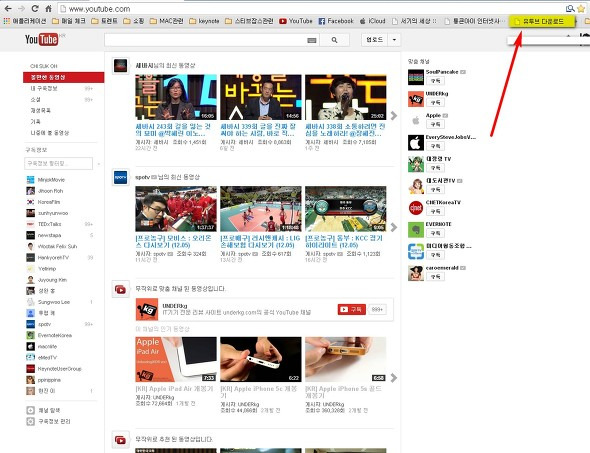Click the upload button
This screenshot has width=590, height=453.
click(x=374, y=40)
